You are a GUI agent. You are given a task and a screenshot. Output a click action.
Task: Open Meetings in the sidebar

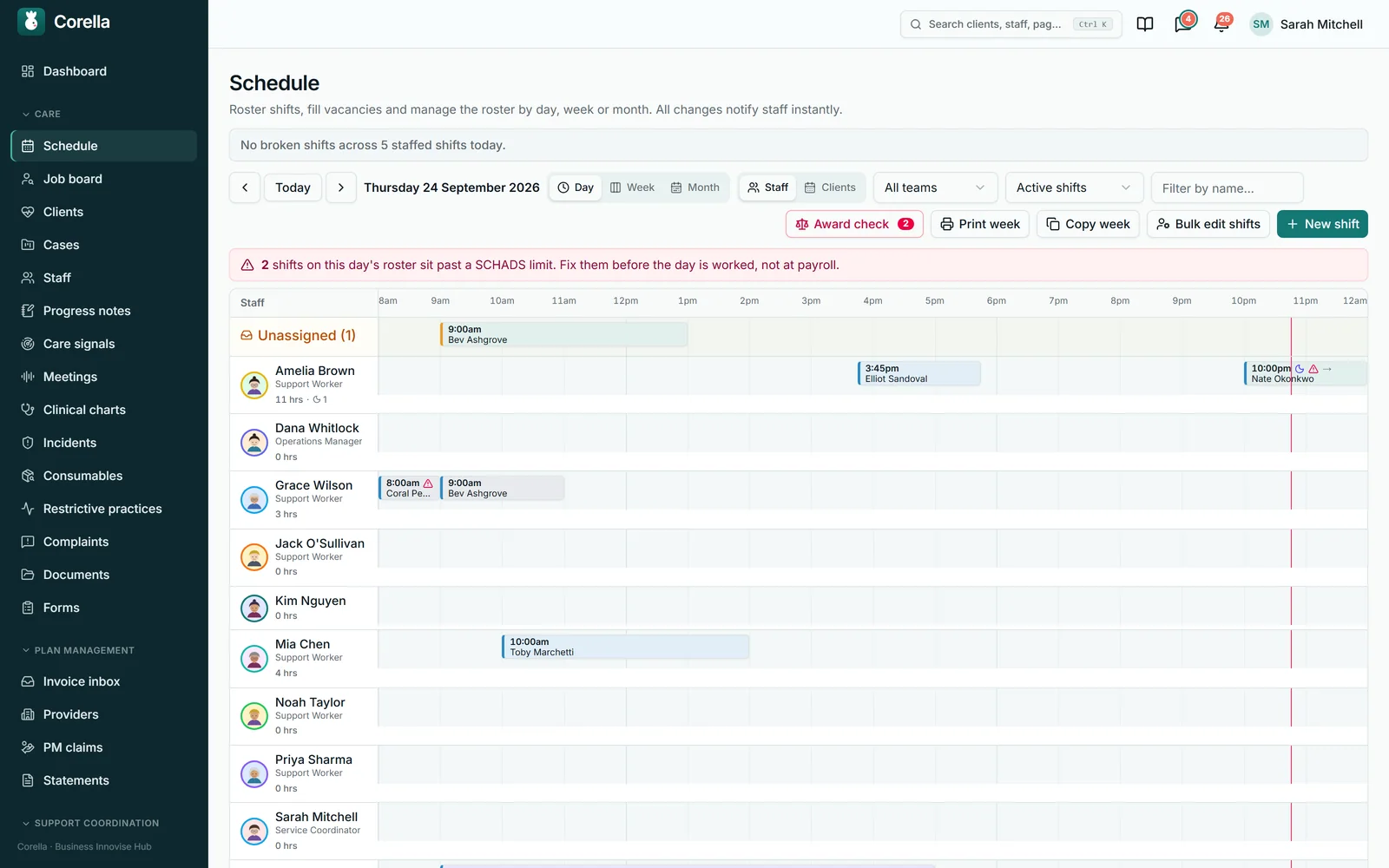tap(103, 377)
